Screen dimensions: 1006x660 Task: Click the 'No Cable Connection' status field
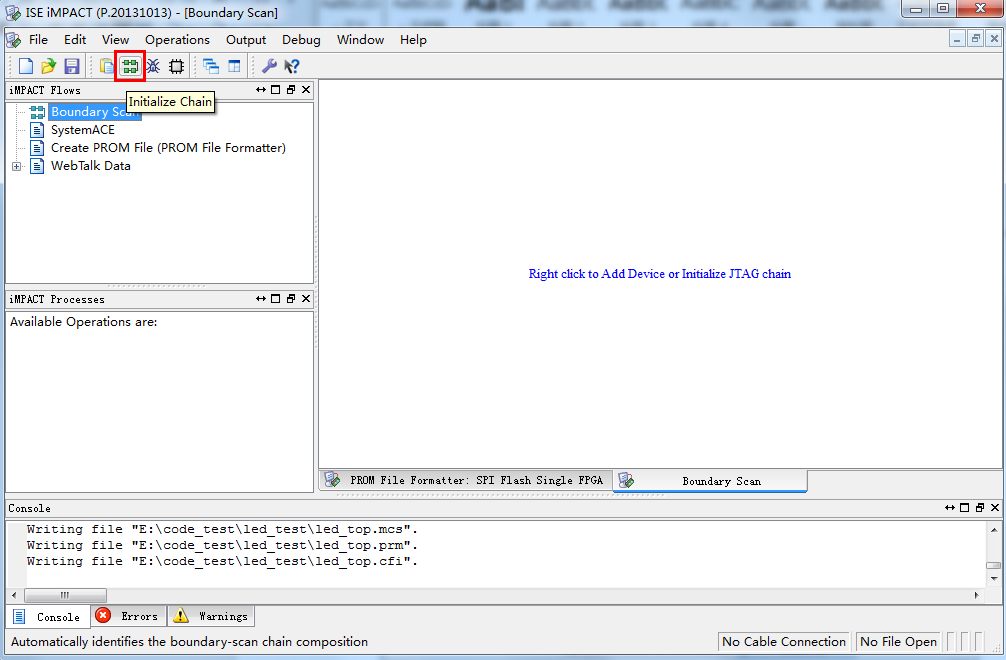coord(783,641)
